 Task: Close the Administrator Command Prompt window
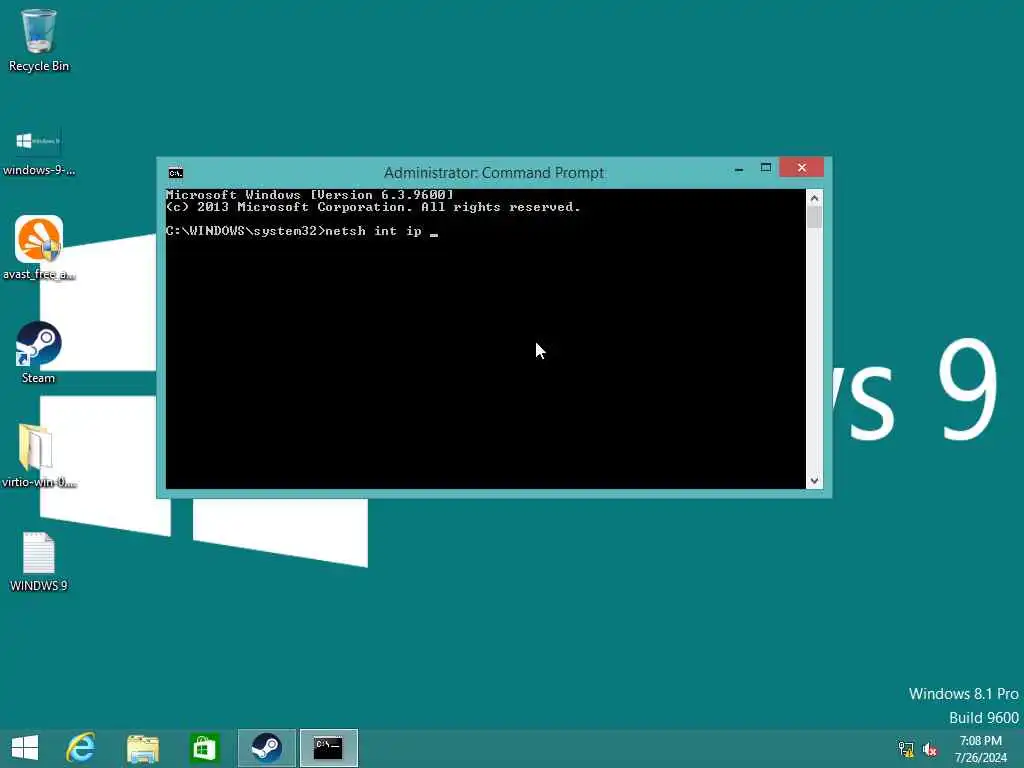801,168
